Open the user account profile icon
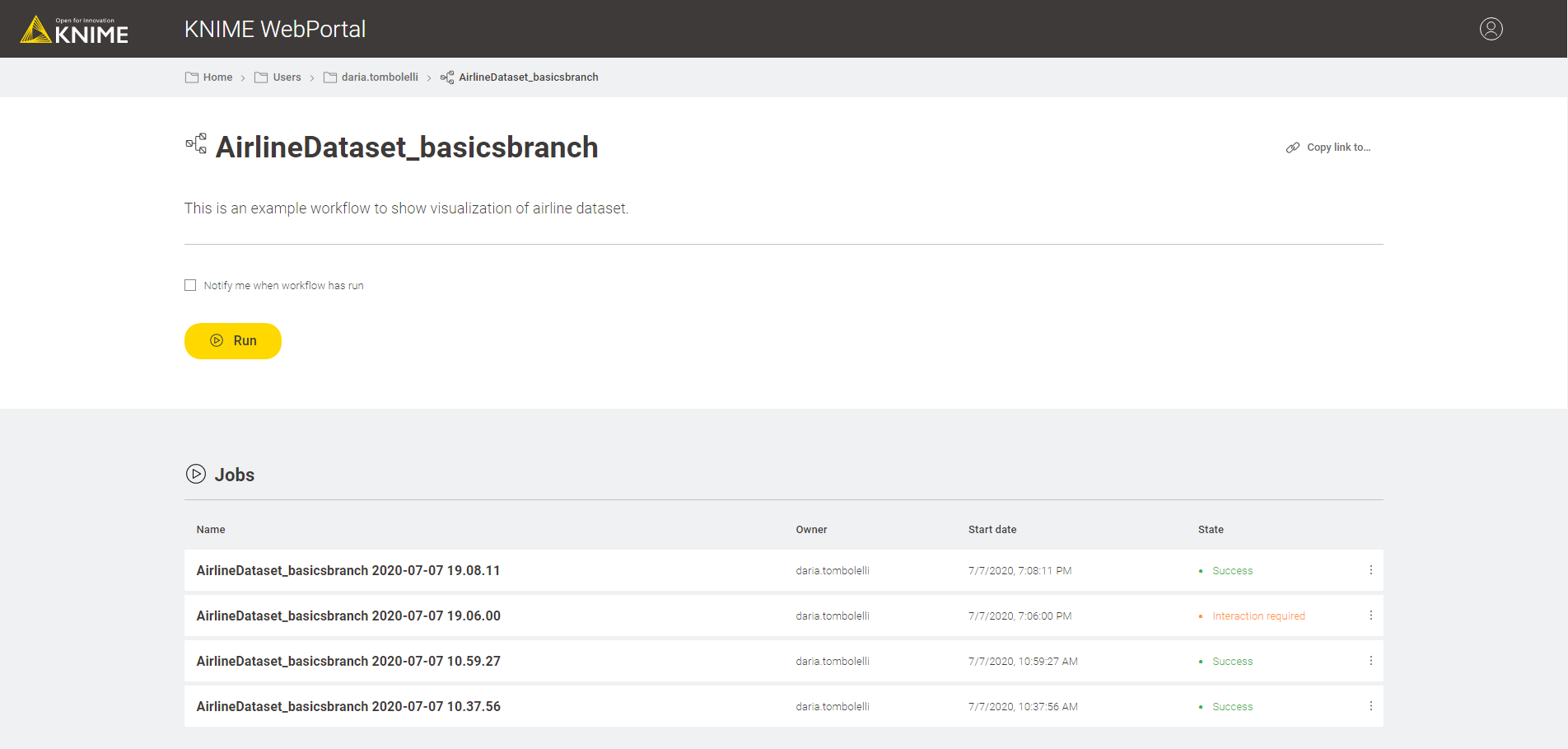This screenshot has height=749, width=1568. tap(1491, 29)
